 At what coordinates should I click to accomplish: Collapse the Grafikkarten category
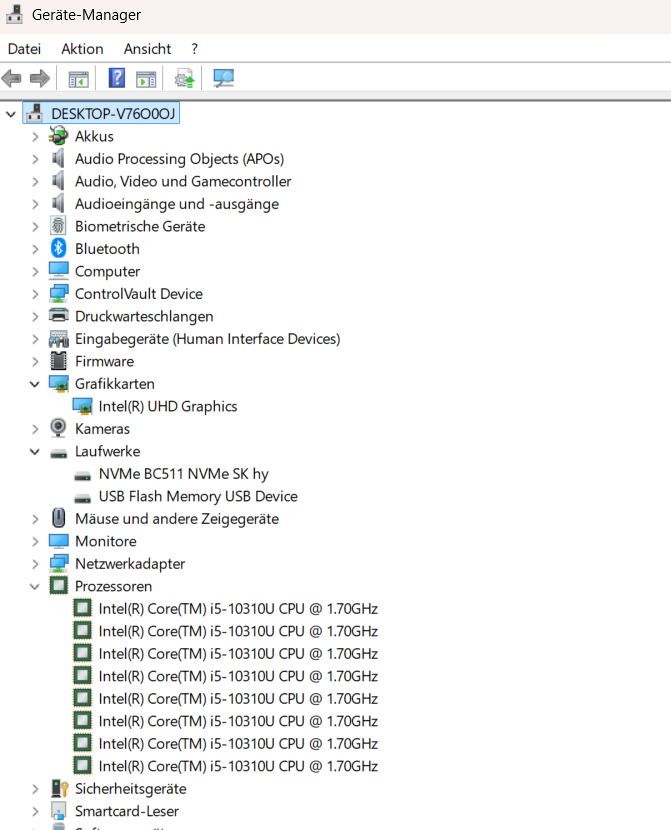point(35,384)
